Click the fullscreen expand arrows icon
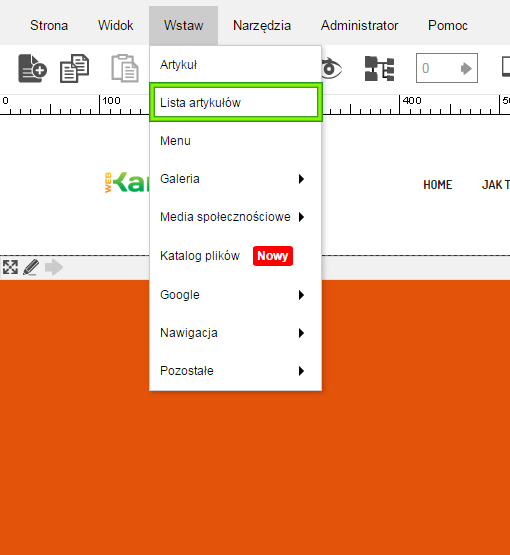 [10, 267]
